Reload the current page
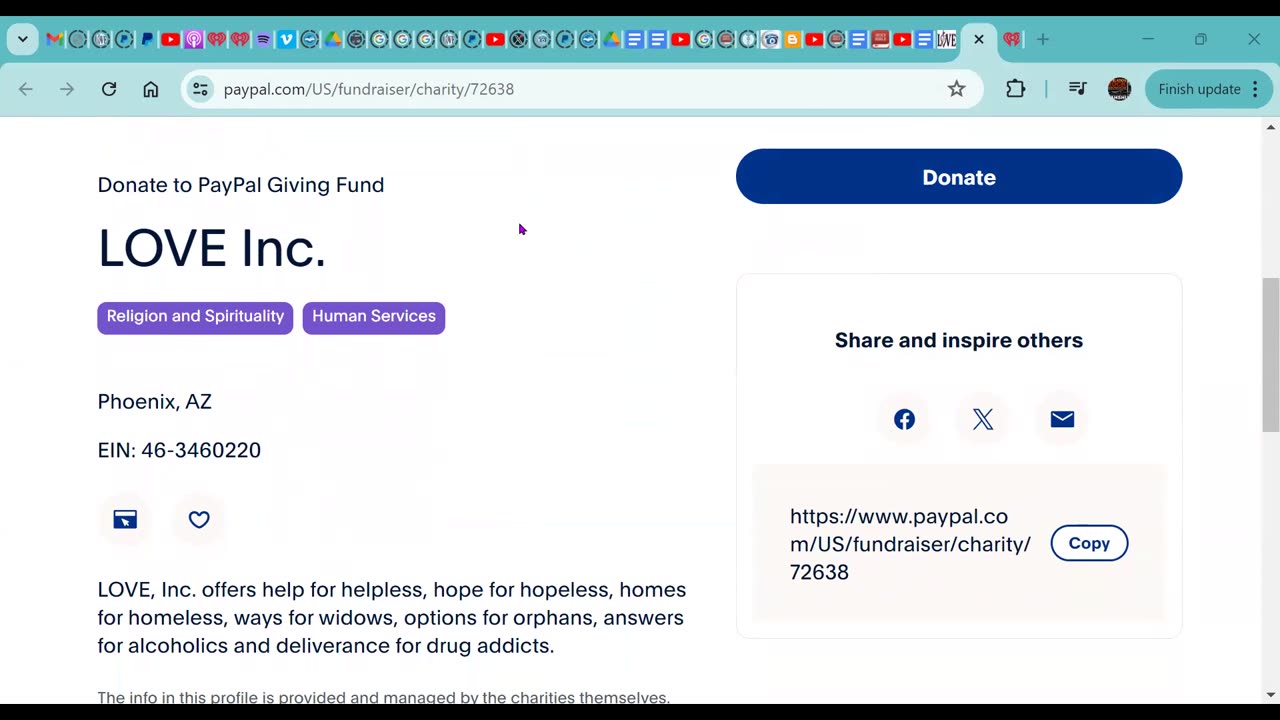The height and width of the screenshot is (720, 1280). tap(109, 89)
